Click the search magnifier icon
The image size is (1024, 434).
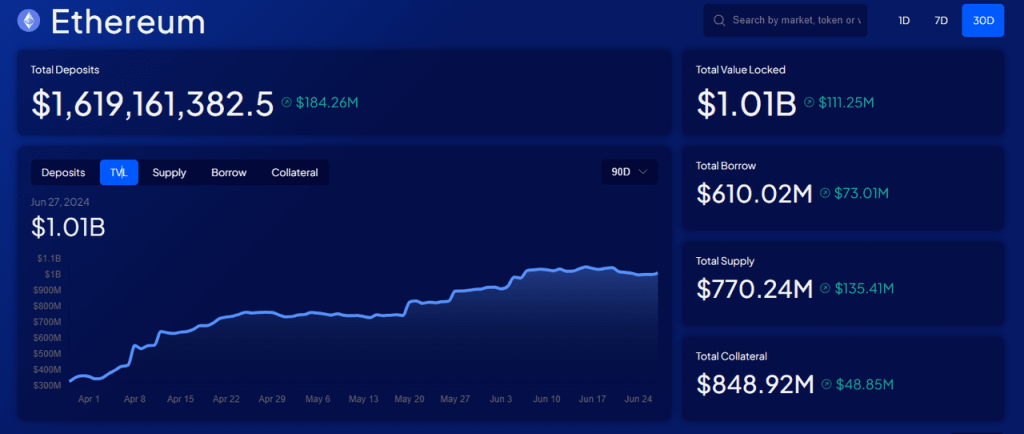click(x=719, y=21)
